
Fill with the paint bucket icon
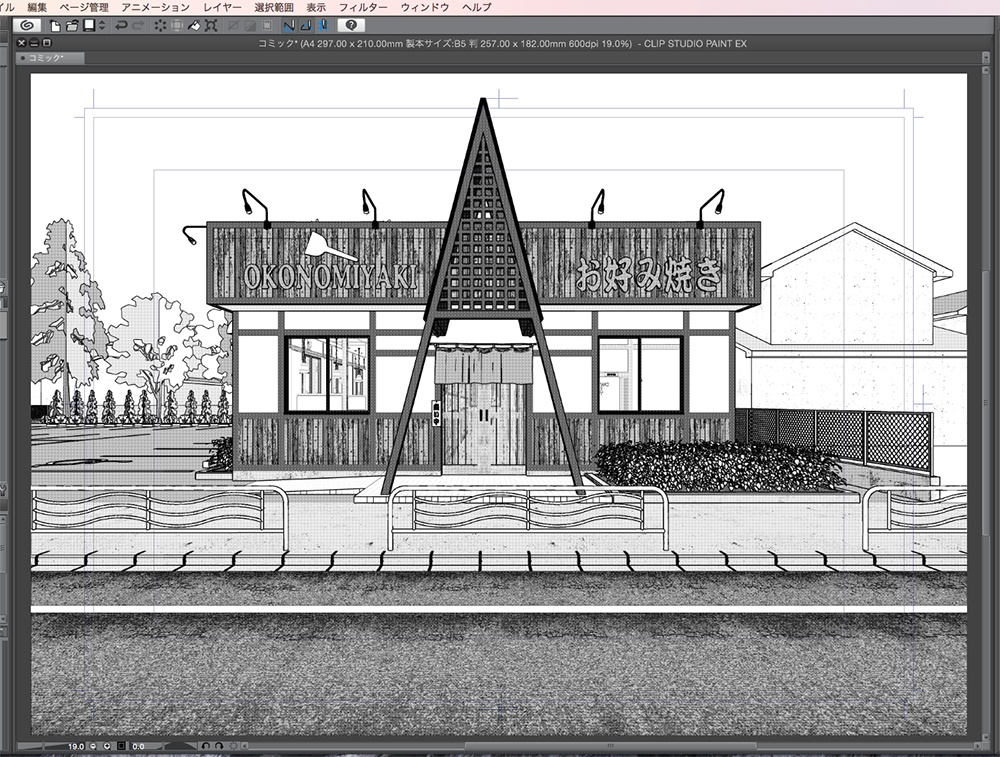pyautogui.click(x=194, y=26)
